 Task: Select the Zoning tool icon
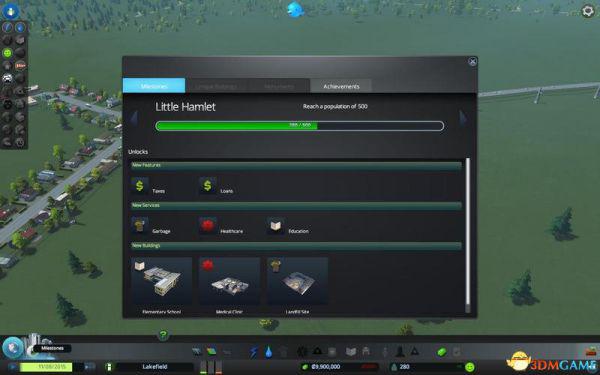point(212,351)
